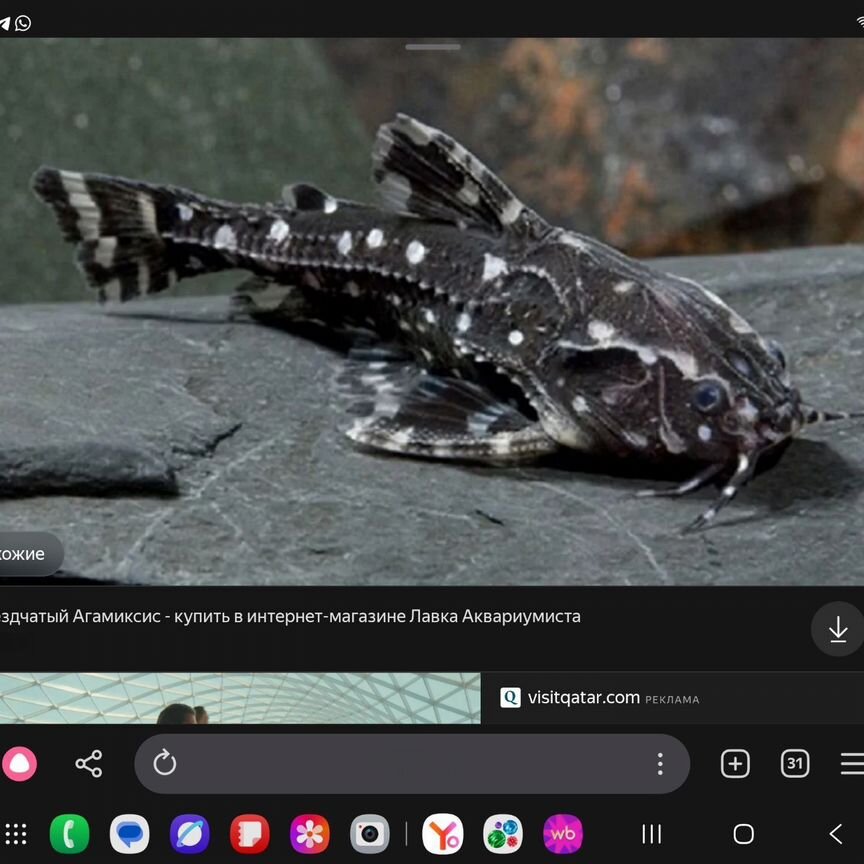Image resolution: width=864 pixels, height=864 pixels.
Task: Open the Лавка Аквариумиста image source link
Action: (290, 616)
